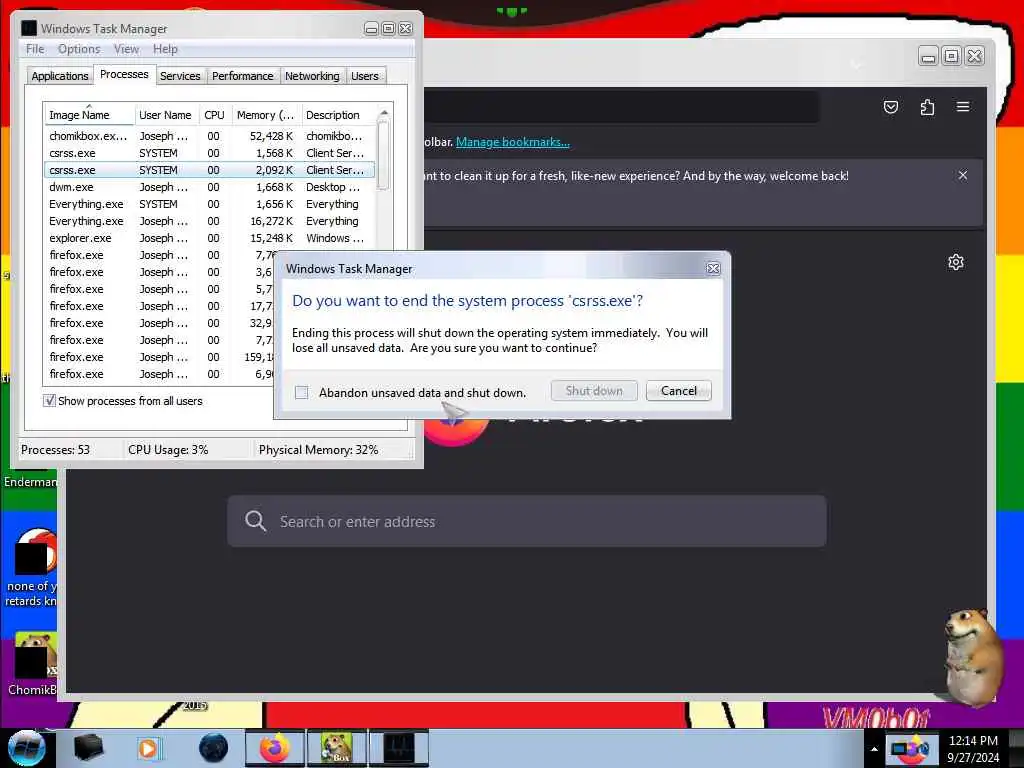The height and width of the screenshot is (768, 1024).
Task: Sort processes by Memory column
Action: coord(266,115)
